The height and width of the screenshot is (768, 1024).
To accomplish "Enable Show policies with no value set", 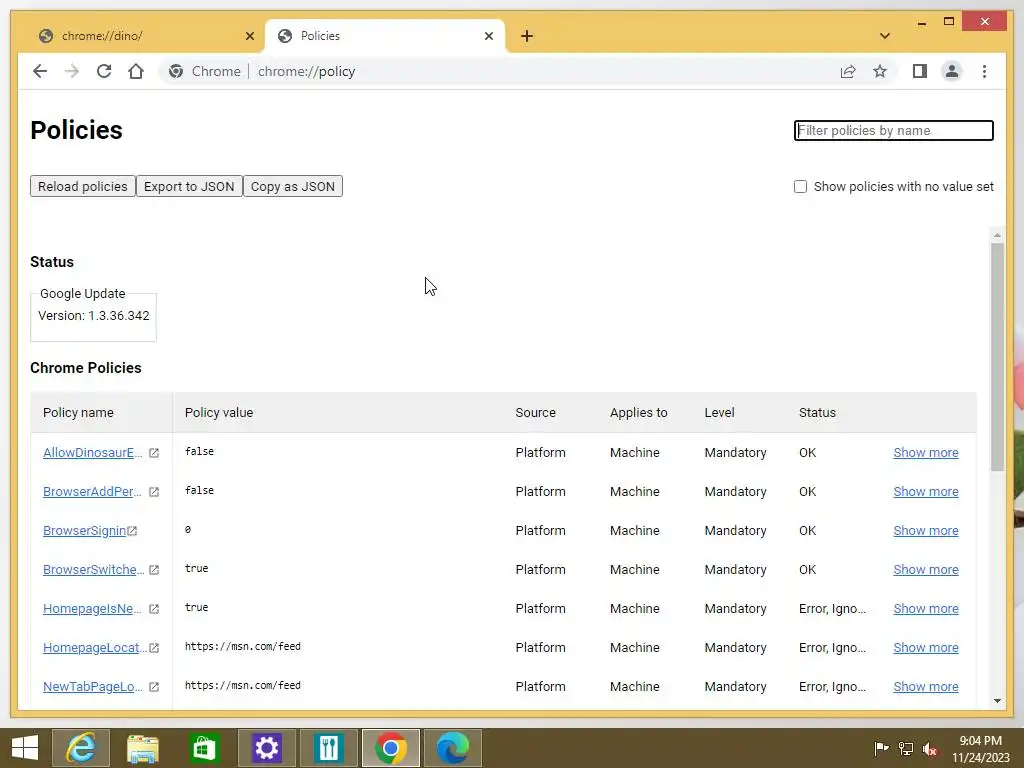I will tap(800, 186).
